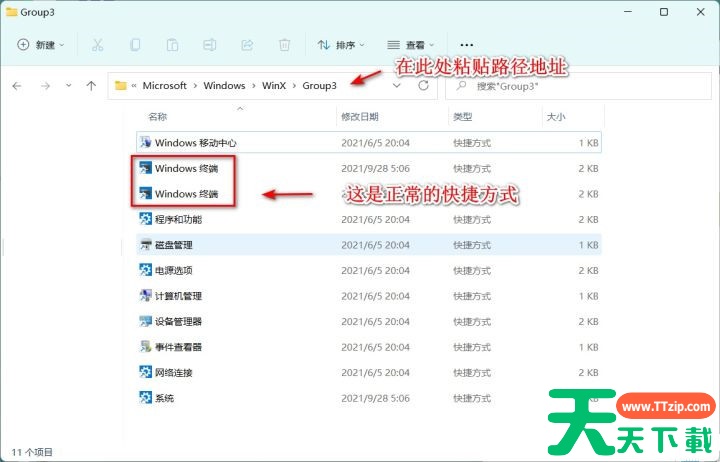Go back with the left arrow
The height and width of the screenshot is (462, 720).
pyautogui.click(x=17, y=86)
